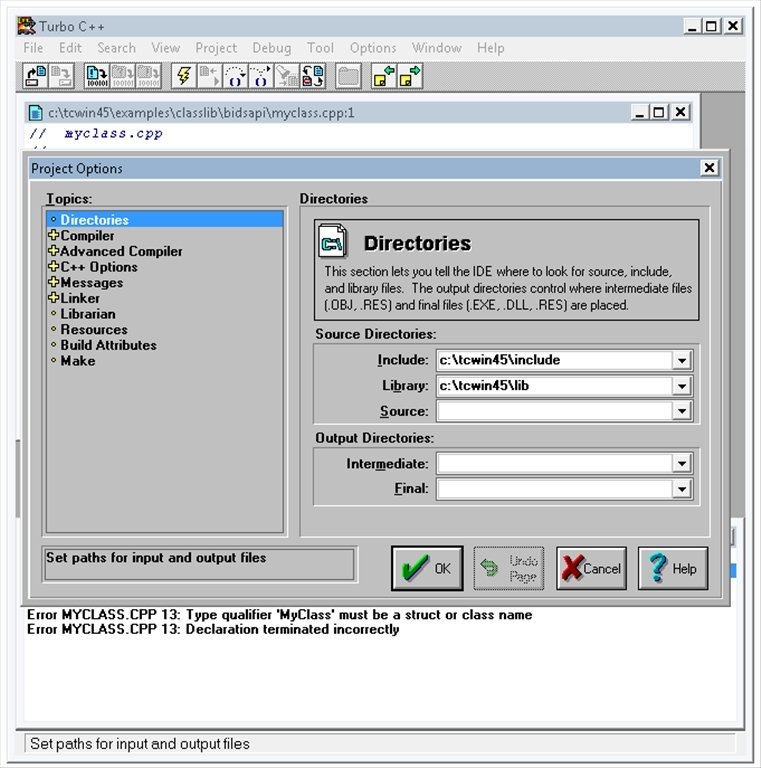Select the 'Type qualifier MyClass' error line
This screenshot has height=768, width=761.
[x=280, y=615]
